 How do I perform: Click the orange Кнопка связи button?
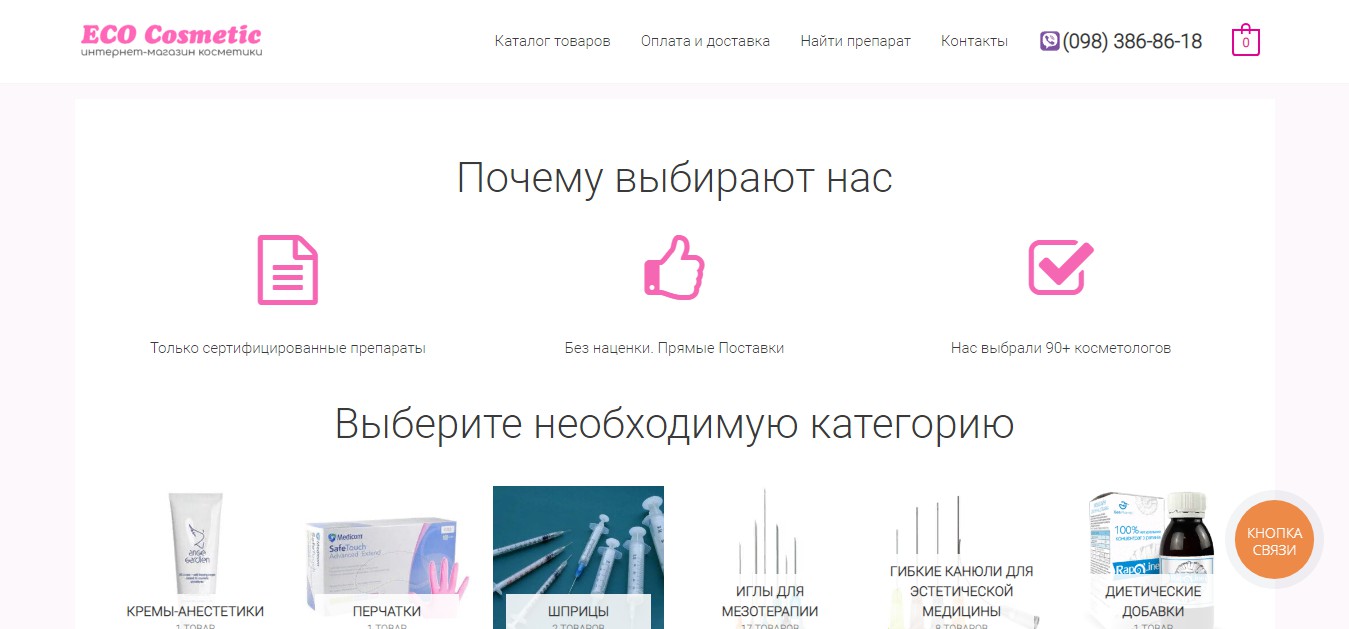tap(1273, 541)
